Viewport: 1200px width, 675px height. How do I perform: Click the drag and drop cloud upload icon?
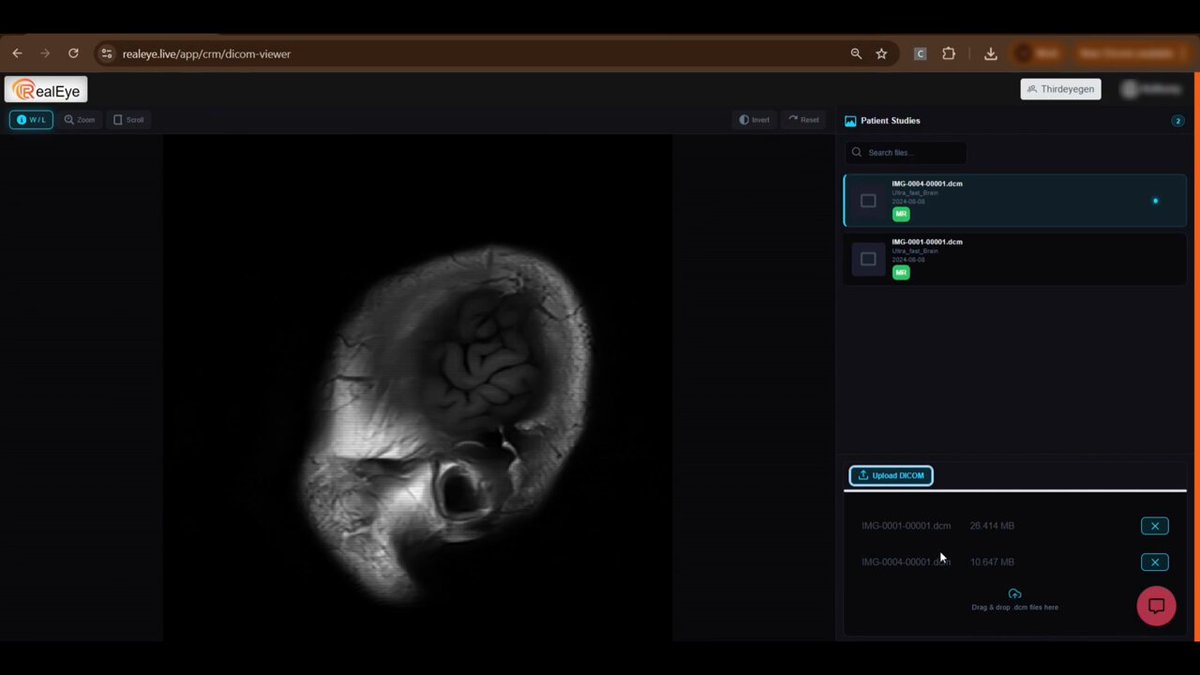pyautogui.click(x=1014, y=594)
